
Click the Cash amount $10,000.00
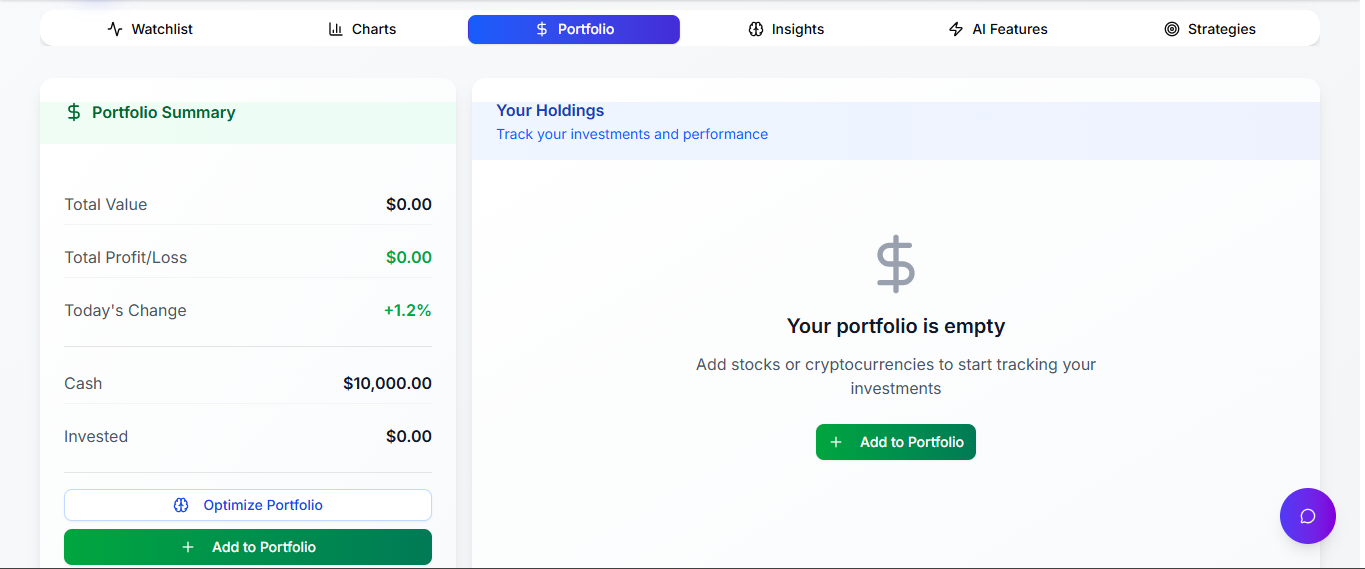tap(387, 383)
